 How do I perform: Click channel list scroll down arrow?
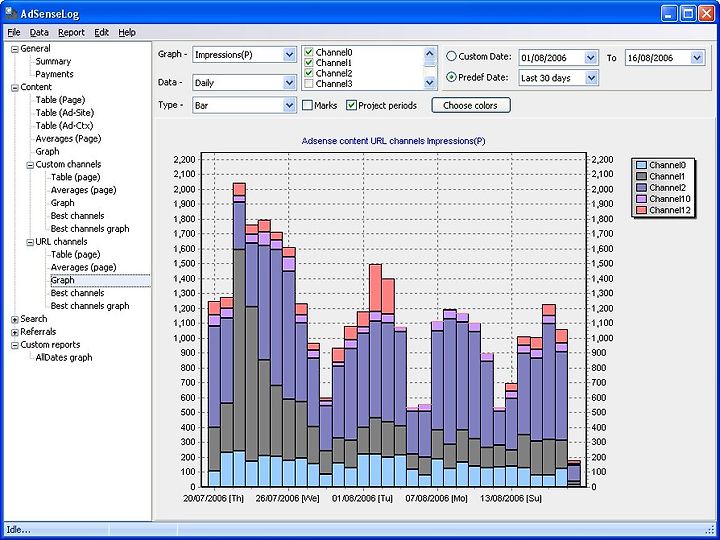tap(429, 83)
